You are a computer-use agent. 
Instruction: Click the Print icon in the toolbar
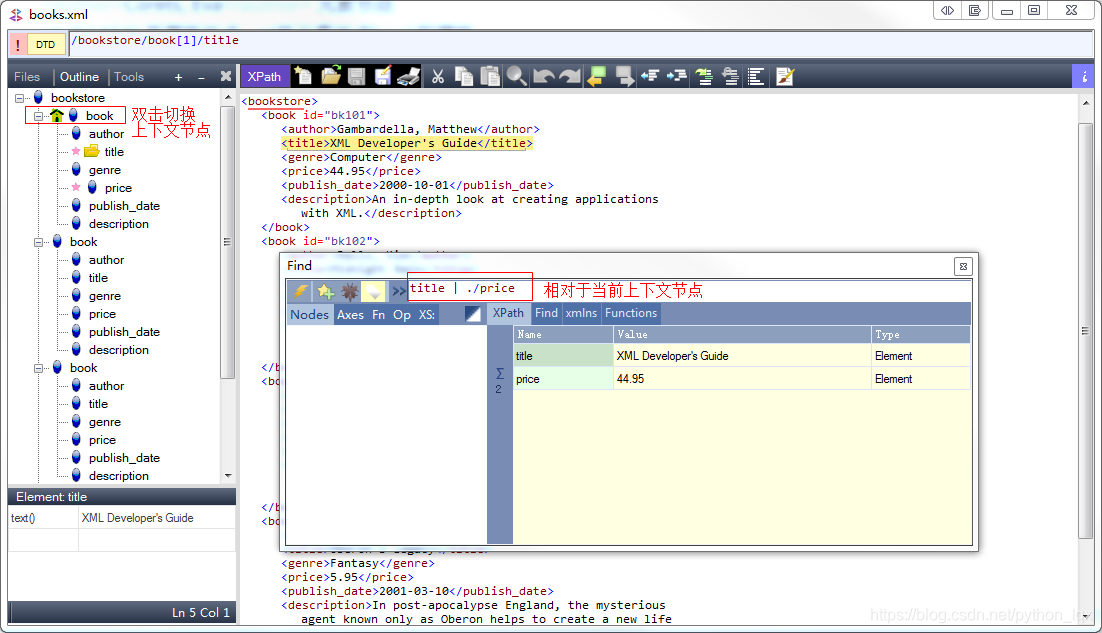(x=409, y=76)
